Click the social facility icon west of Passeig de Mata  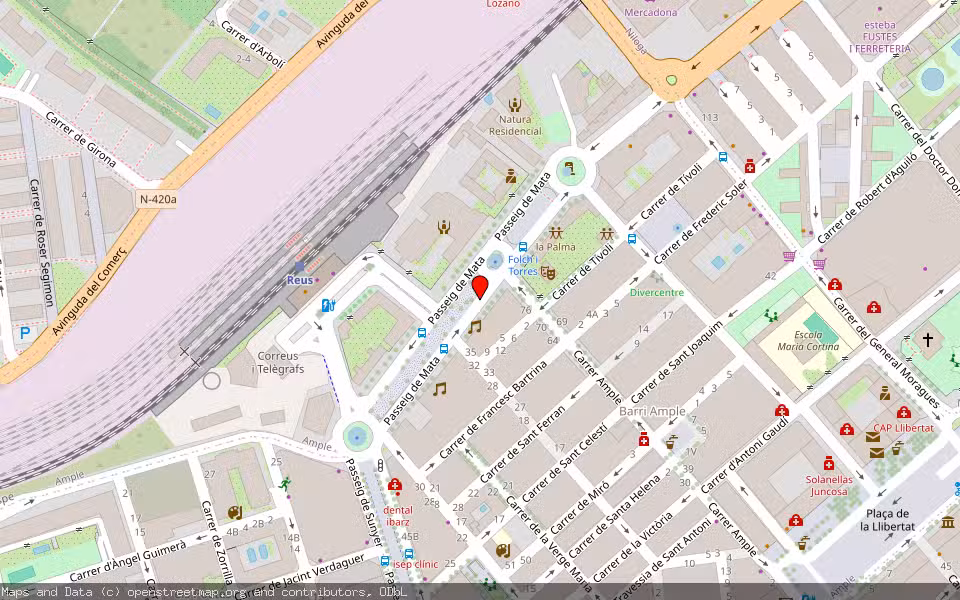click(444, 228)
